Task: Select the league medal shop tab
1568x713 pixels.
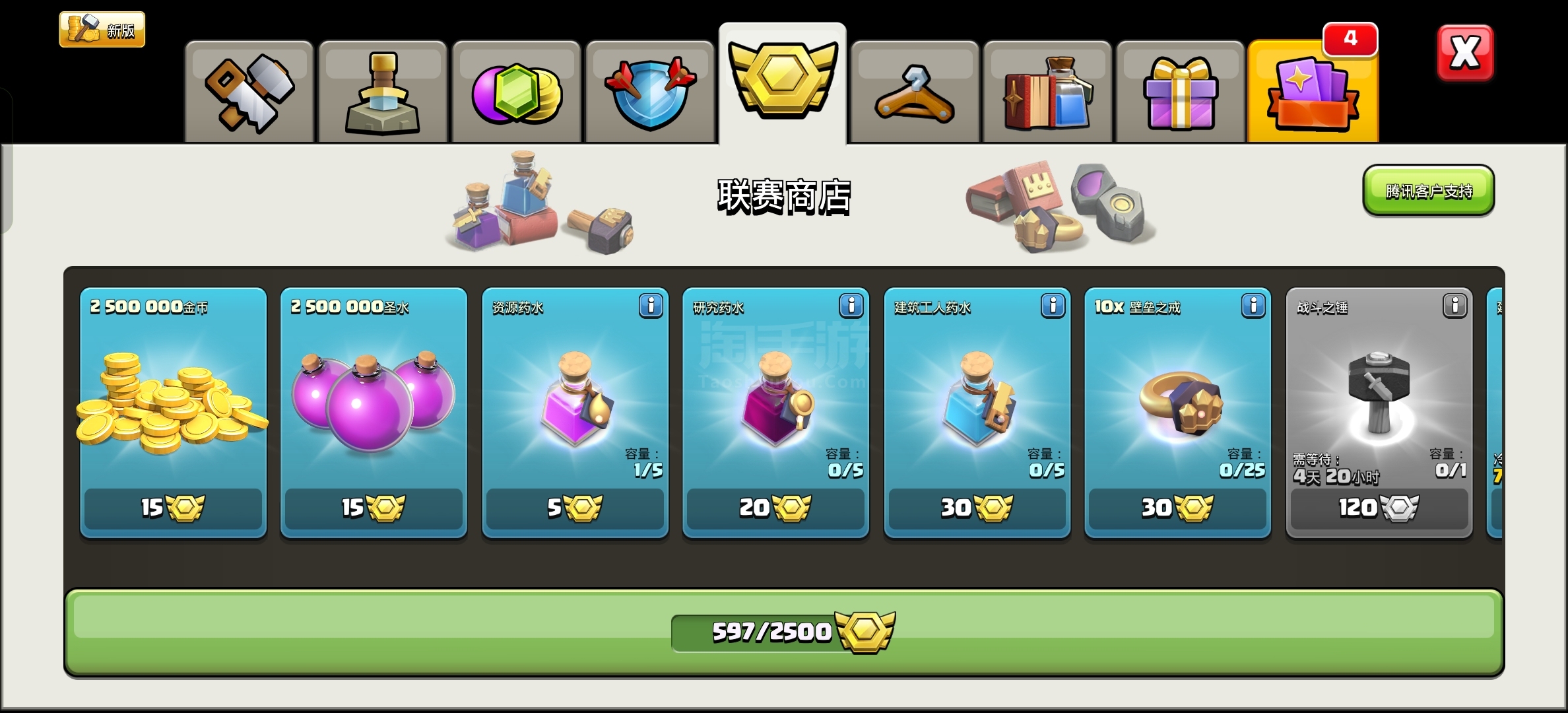Action: (x=783, y=83)
